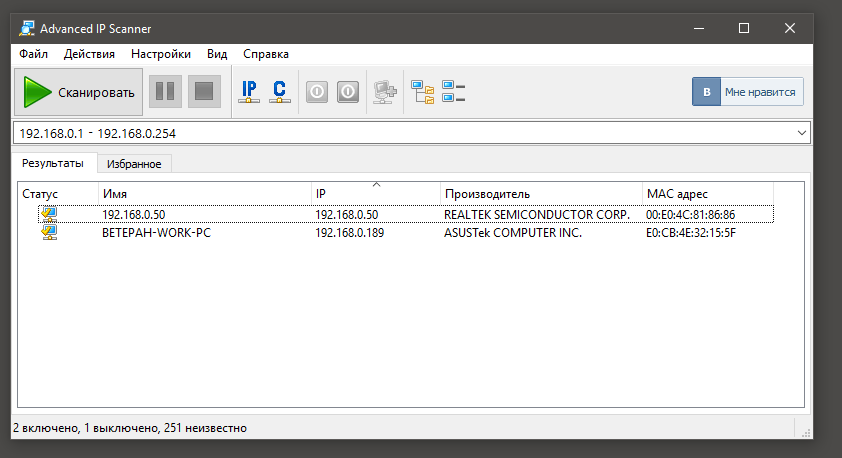Click the expand all tree icon
Screen dimensions: 842x458
tap(423, 92)
